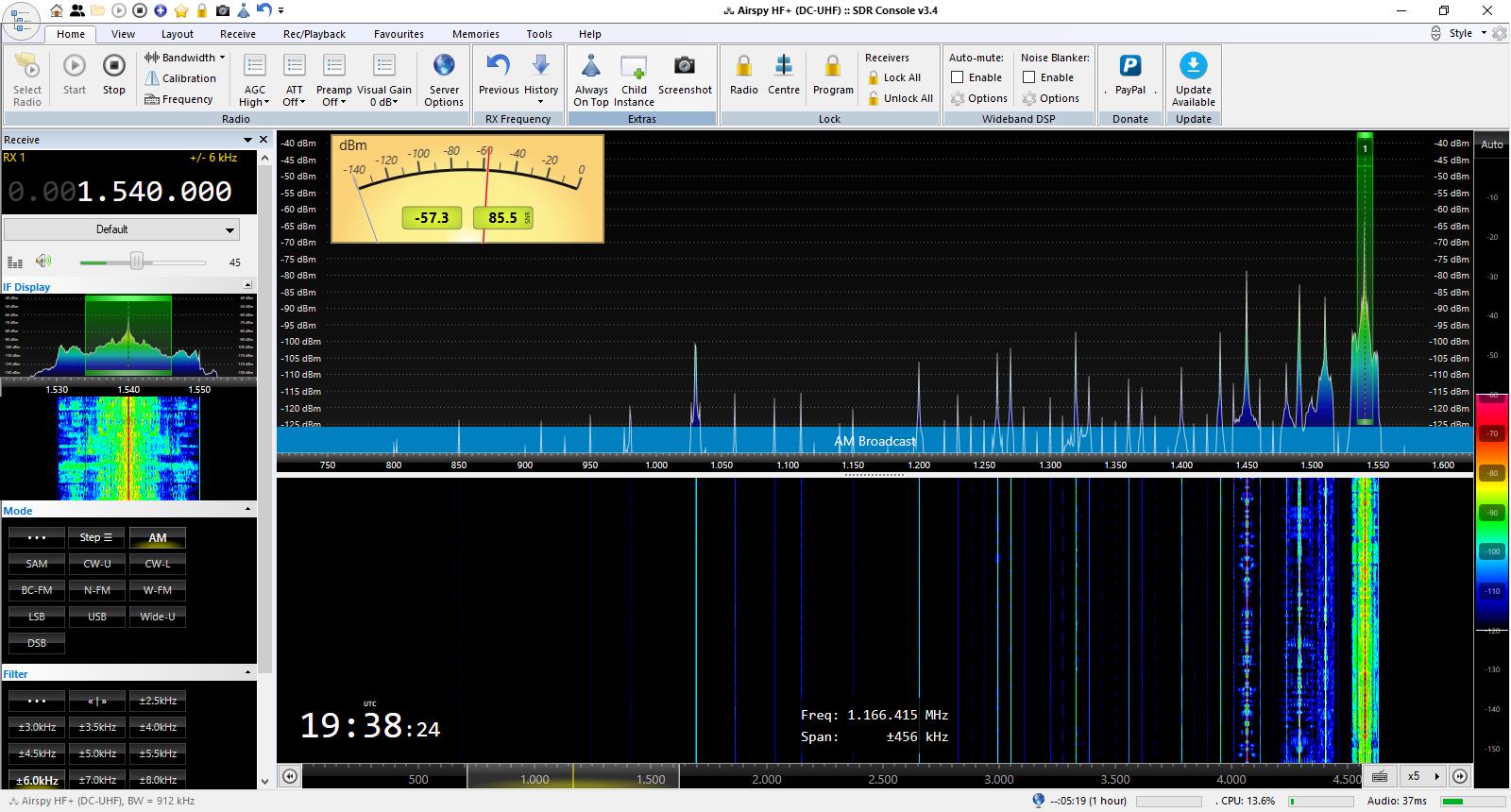Click the blue undo arrow icon
Screen dimensions: 1511x812
click(263, 10)
